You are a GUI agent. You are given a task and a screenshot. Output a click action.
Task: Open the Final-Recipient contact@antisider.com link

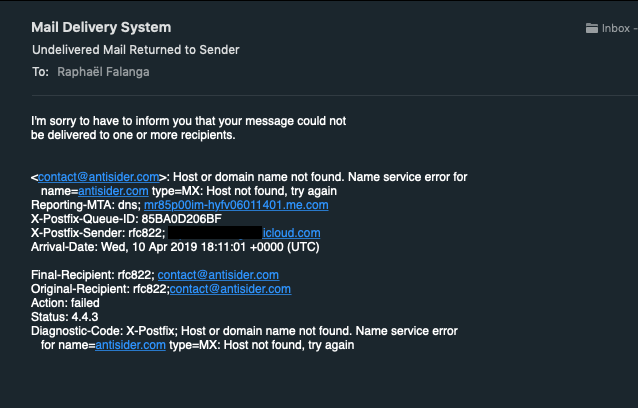click(218, 275)
